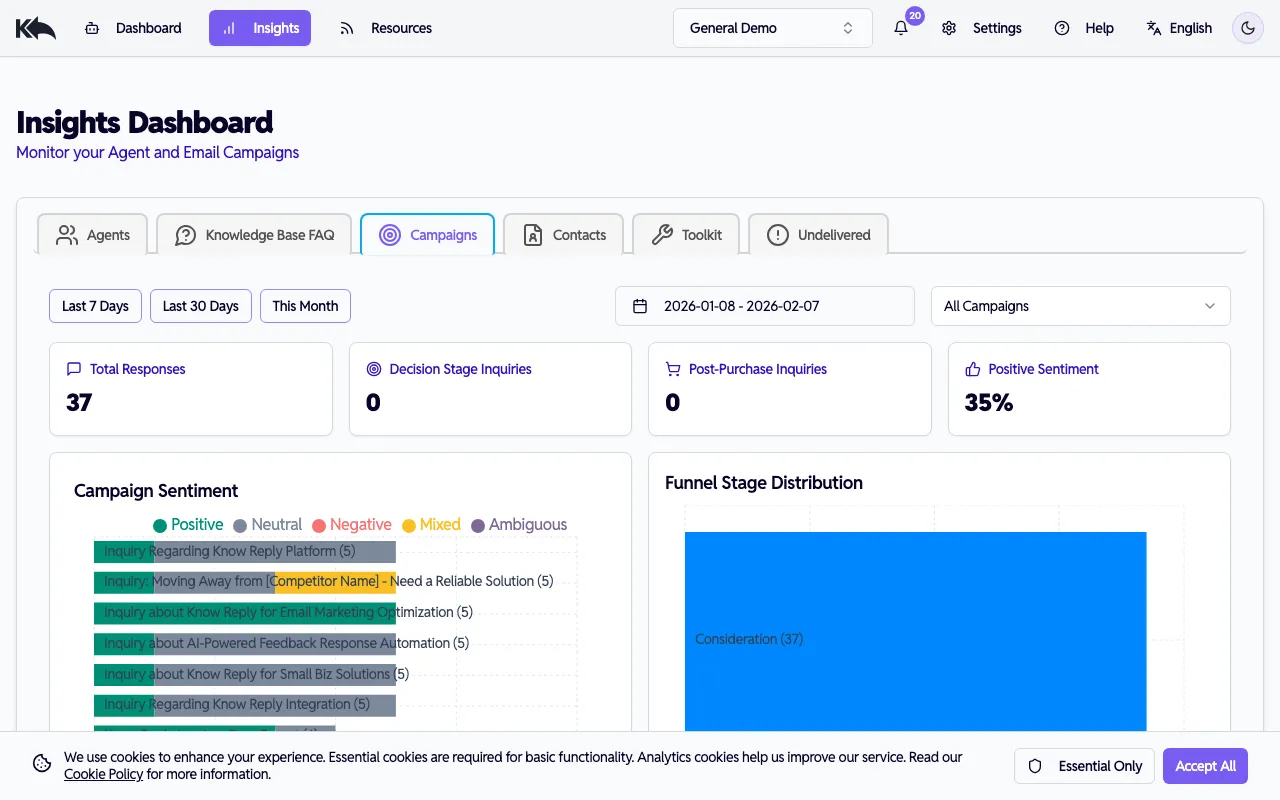Click the Know Reply logo
This screenshot has height=800, width=1280.
pos(35,27)
